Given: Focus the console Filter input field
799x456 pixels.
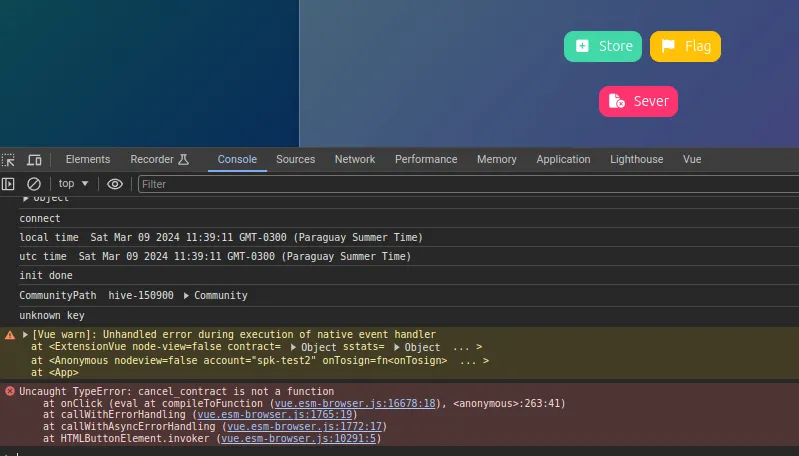Looking at the screenshot, I should [x=468, y=184].
